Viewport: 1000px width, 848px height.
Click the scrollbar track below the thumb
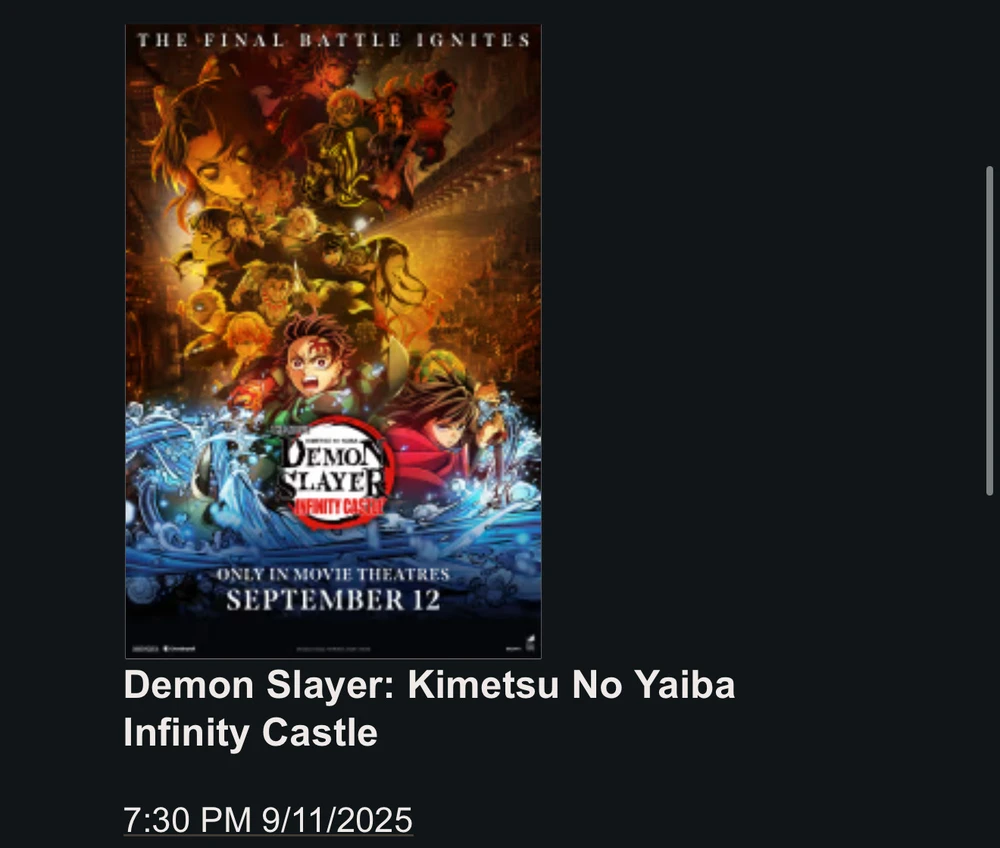click(x=990, y=669)
